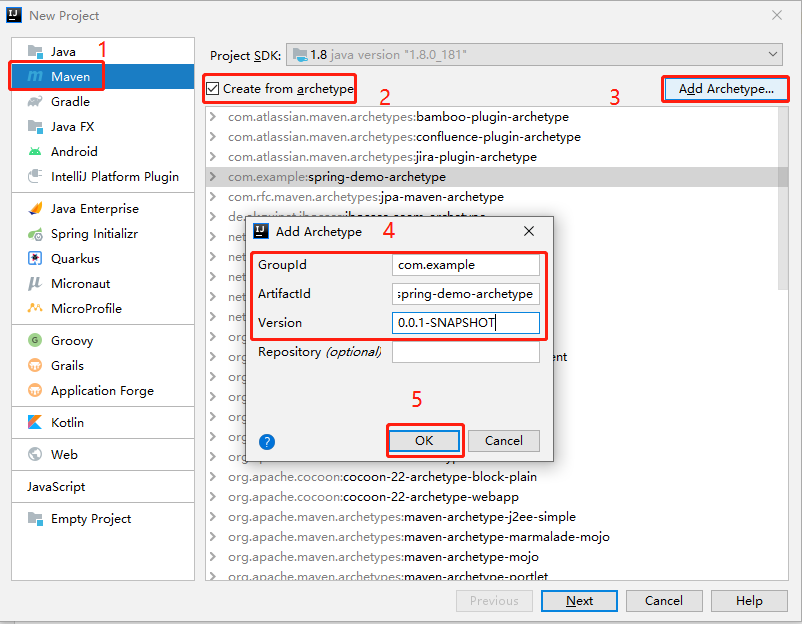Select Kotlin project type

[x=103, y=422]
